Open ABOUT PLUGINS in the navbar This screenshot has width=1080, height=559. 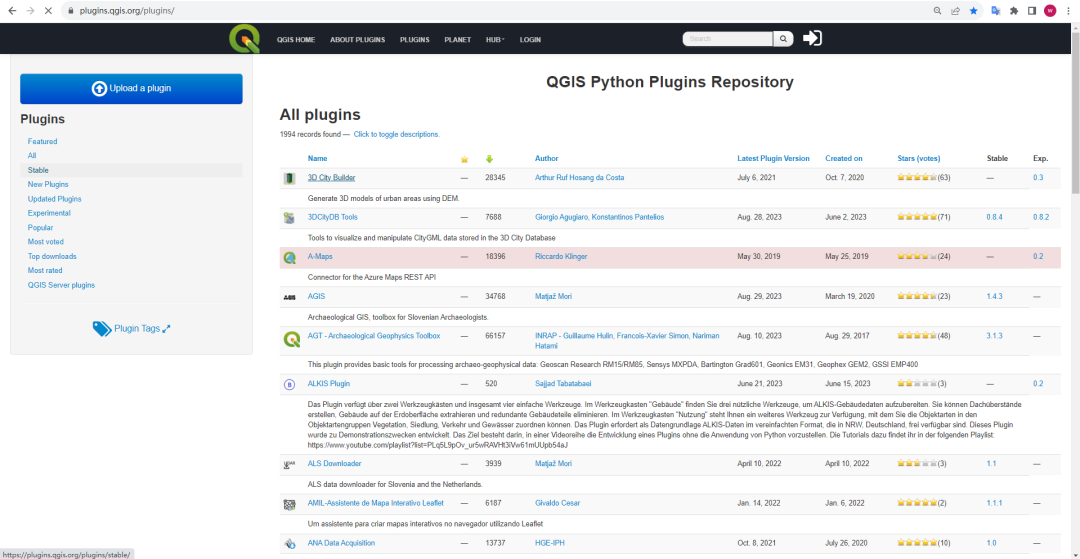(x=357, y=40)
